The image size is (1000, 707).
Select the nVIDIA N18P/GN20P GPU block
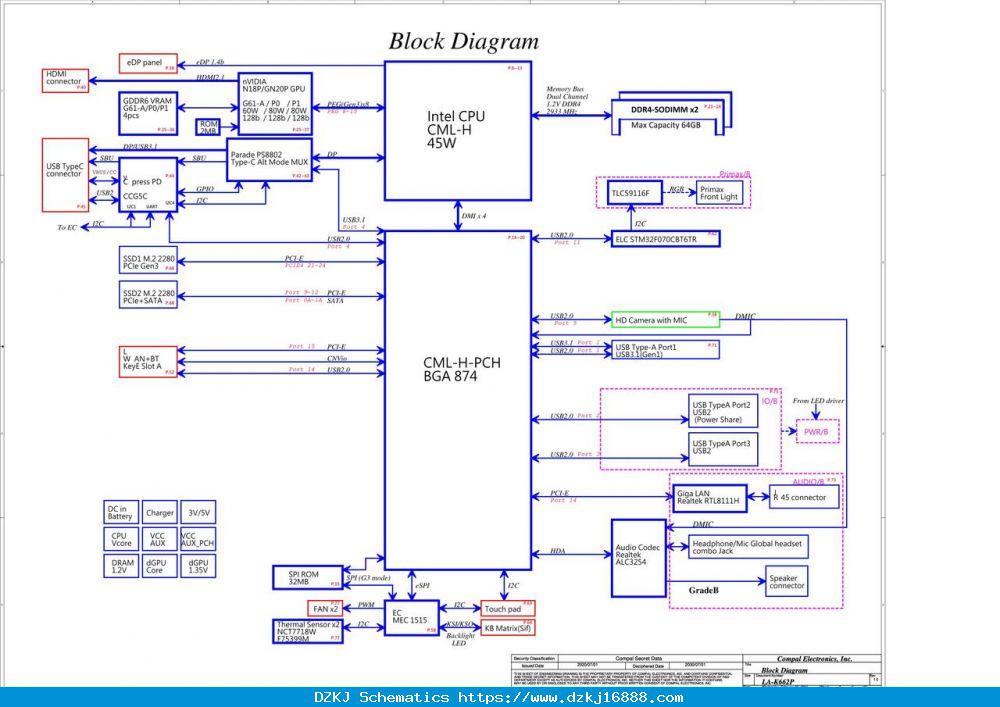[275, 104]
